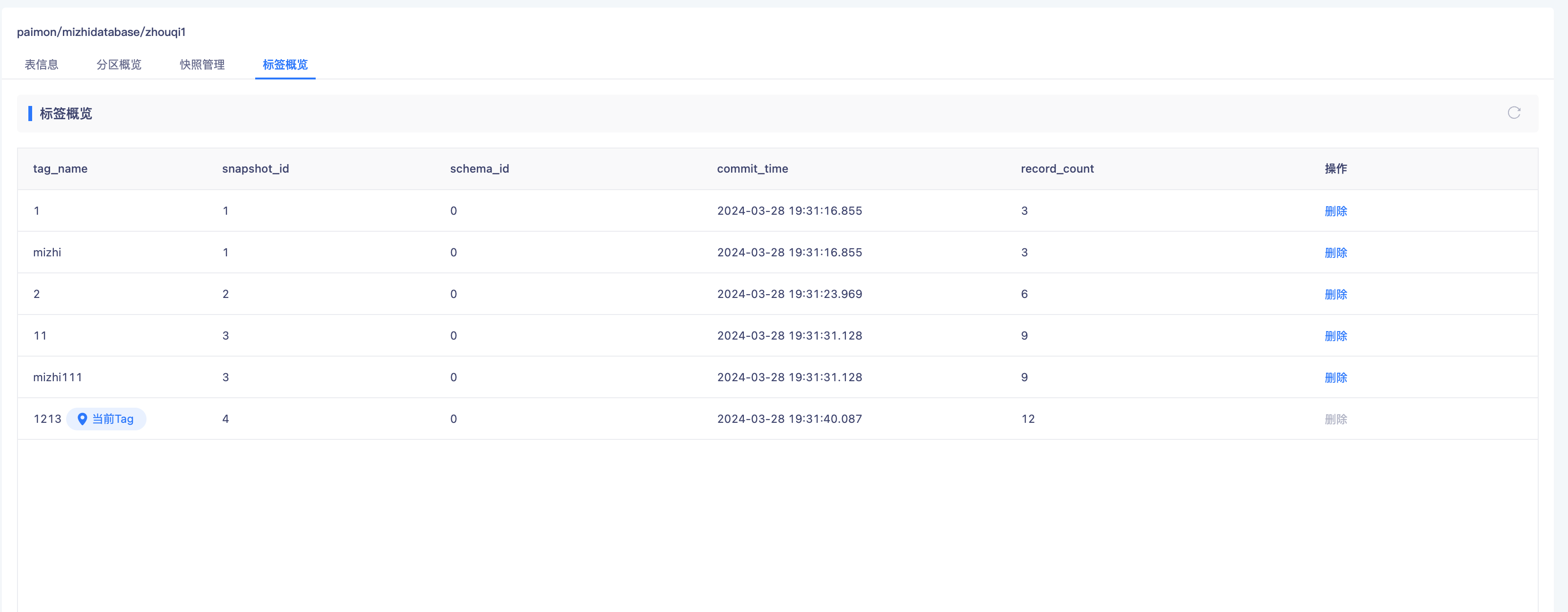Click the schema_id column header

coord(480,169)
